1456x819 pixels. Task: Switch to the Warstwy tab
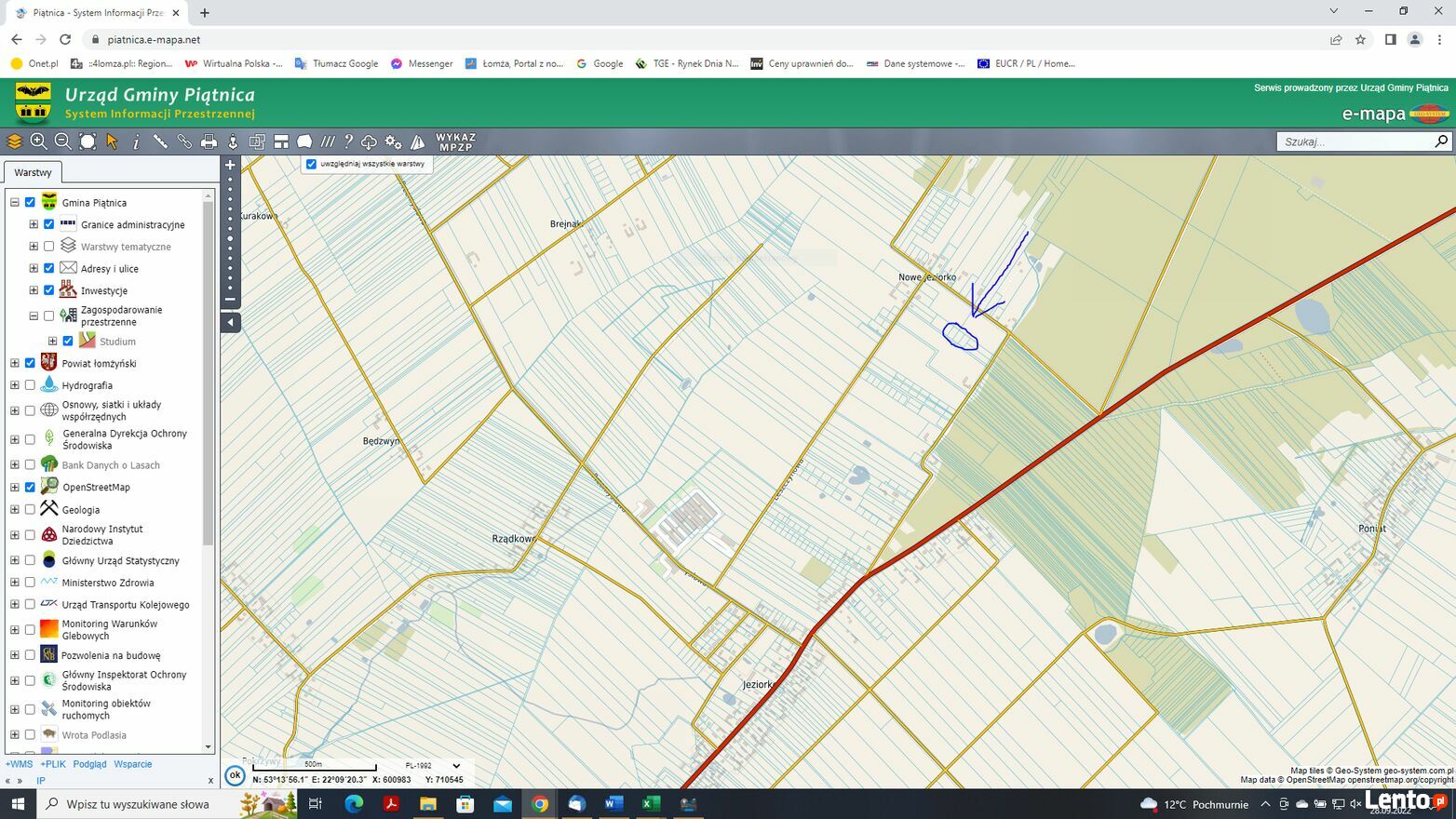pos(33,172)
